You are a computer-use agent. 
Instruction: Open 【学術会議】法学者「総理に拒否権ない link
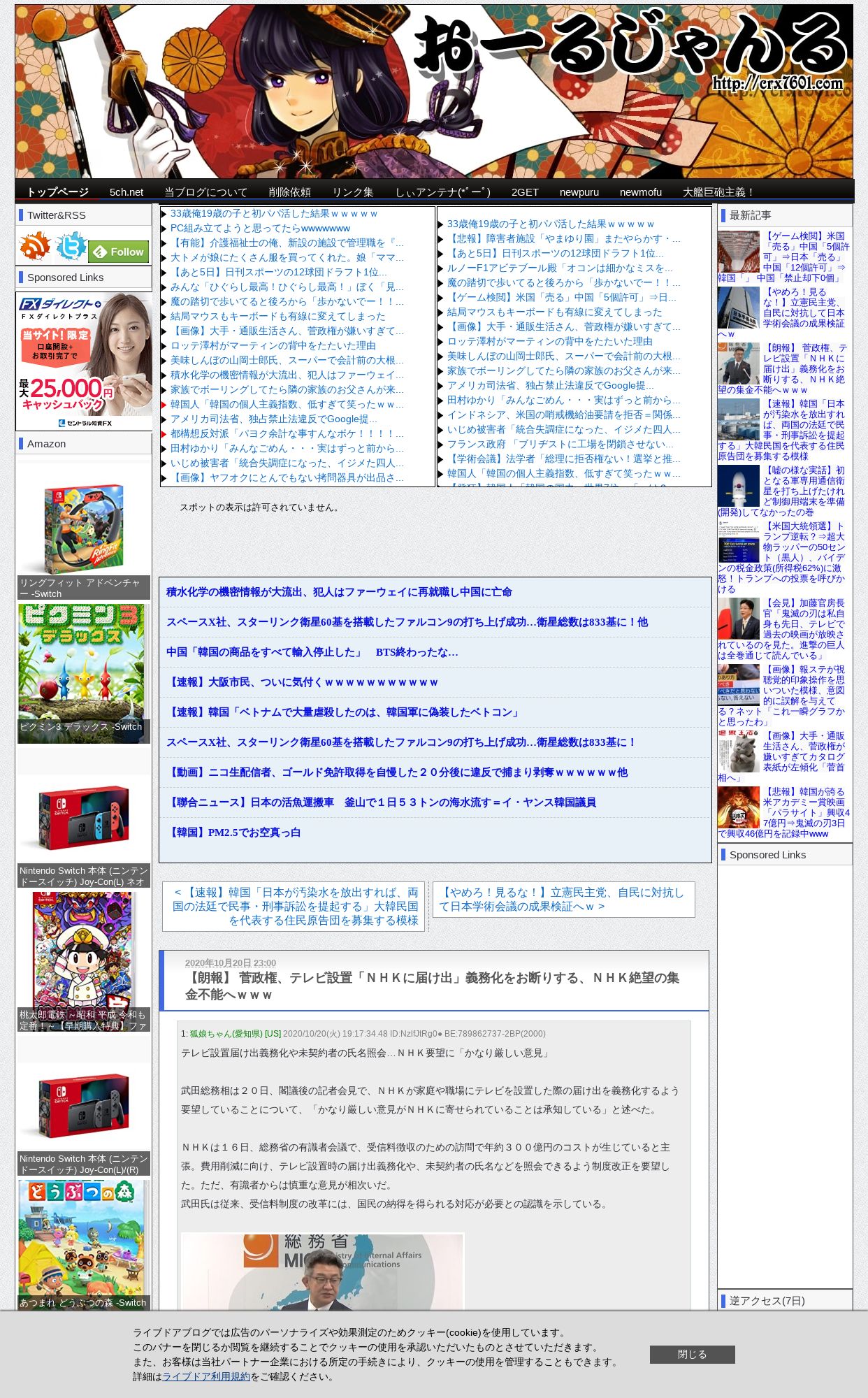click(x=563, y=459)
